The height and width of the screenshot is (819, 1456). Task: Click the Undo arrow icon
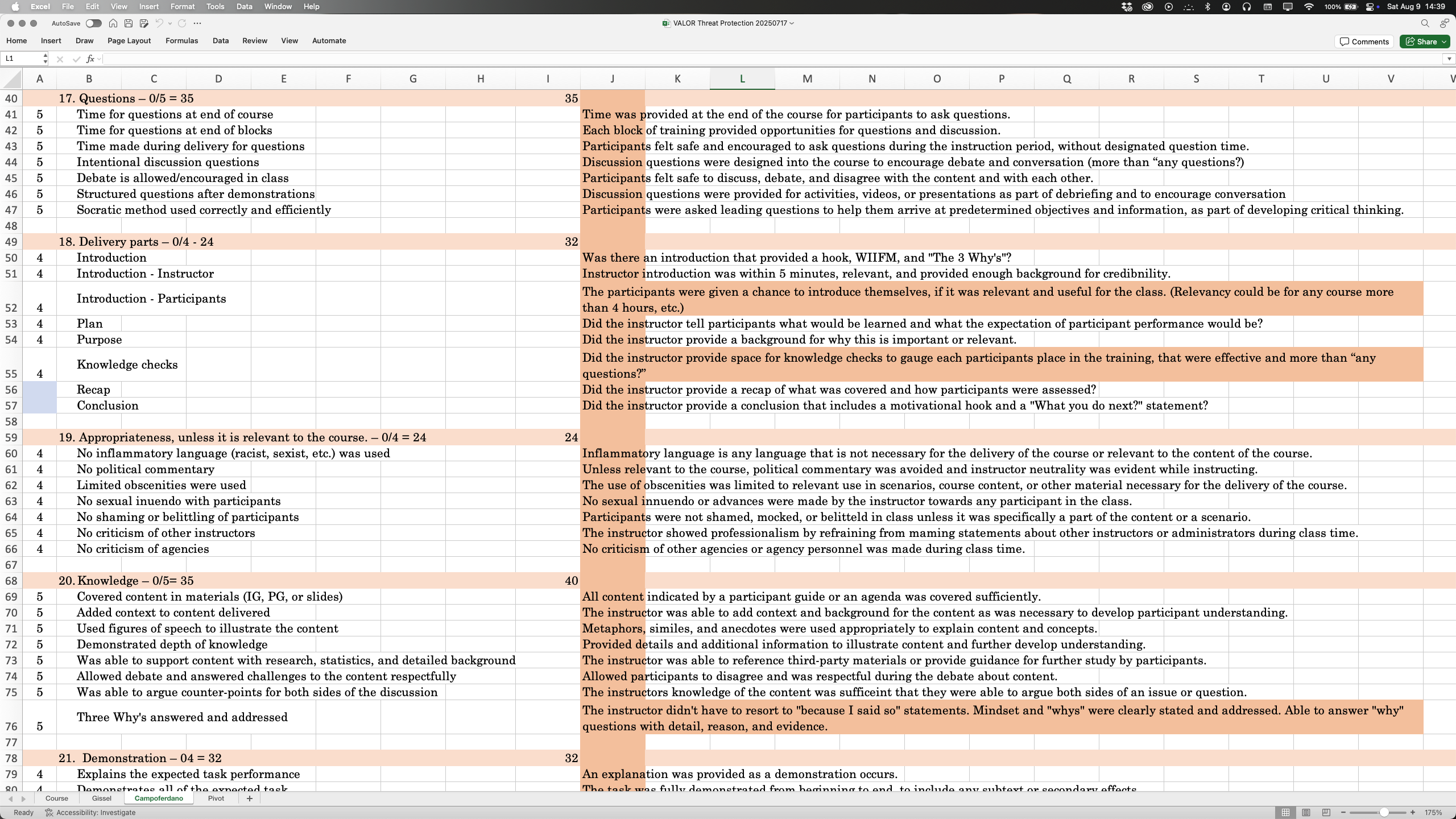point(159,23)
